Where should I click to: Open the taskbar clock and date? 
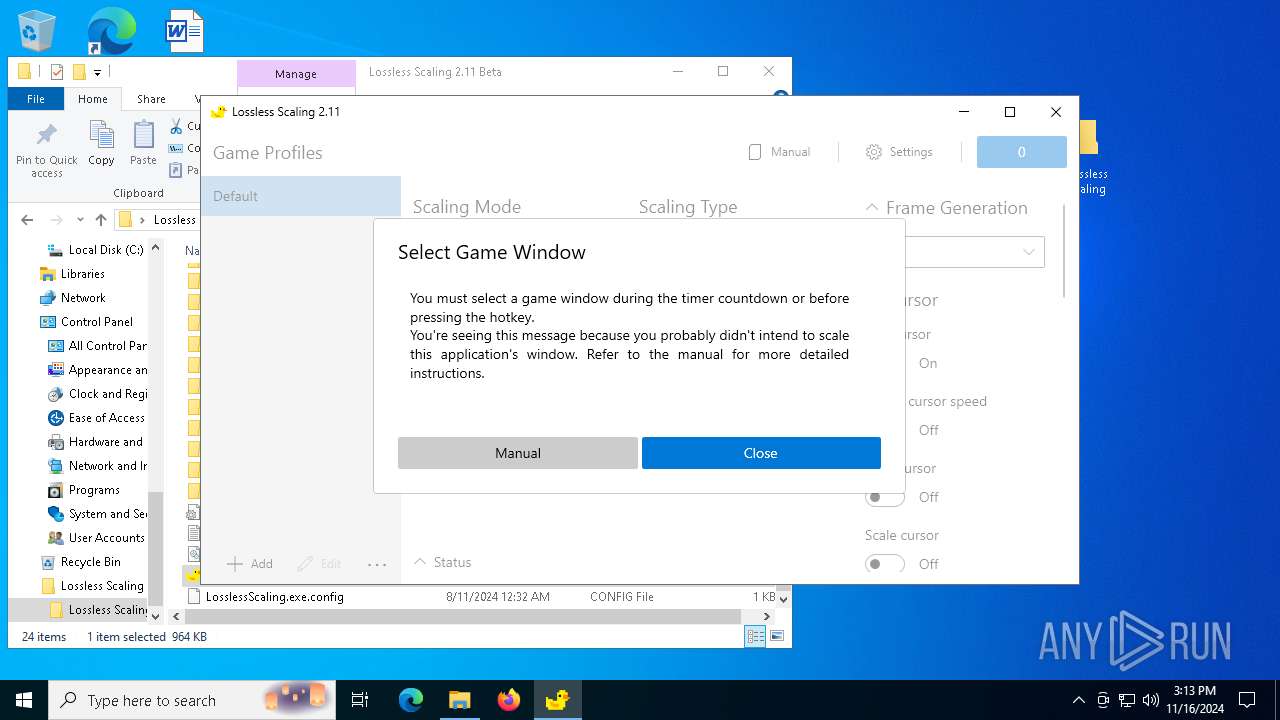(1194, 700)
